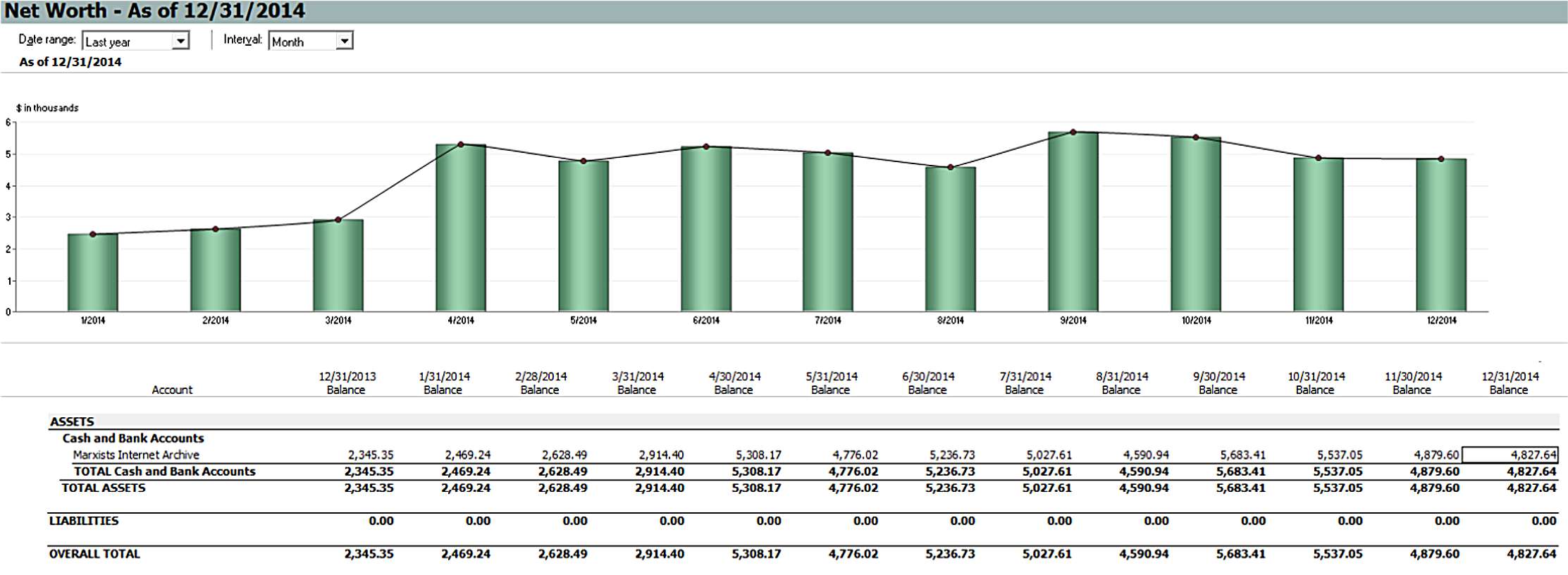Select the 9/2014 bar in the chart
1568x575 pixels.
point(1073,221)
